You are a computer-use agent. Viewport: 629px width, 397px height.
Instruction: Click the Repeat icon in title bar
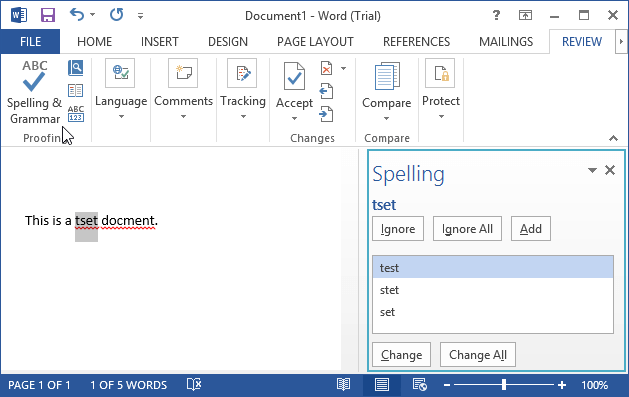[116, 15]
